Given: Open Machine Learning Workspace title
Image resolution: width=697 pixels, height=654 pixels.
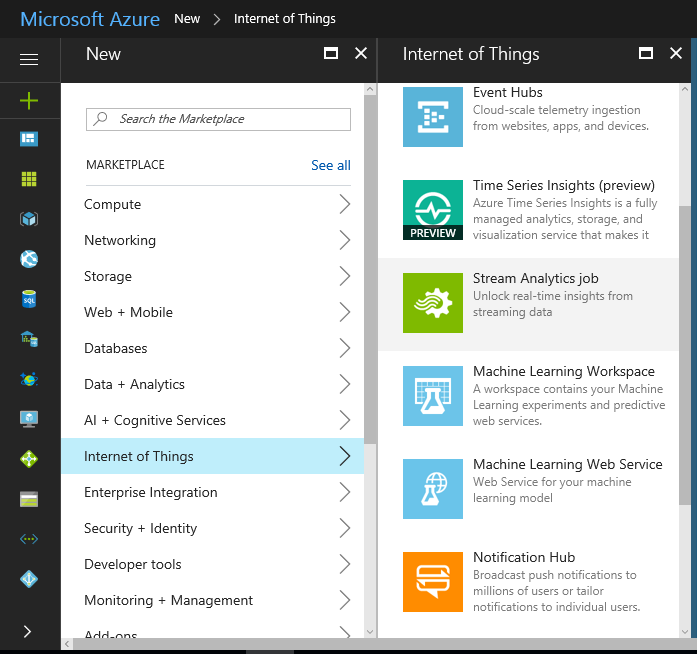Looking at the screenshot, I should [x=564, y=371].
